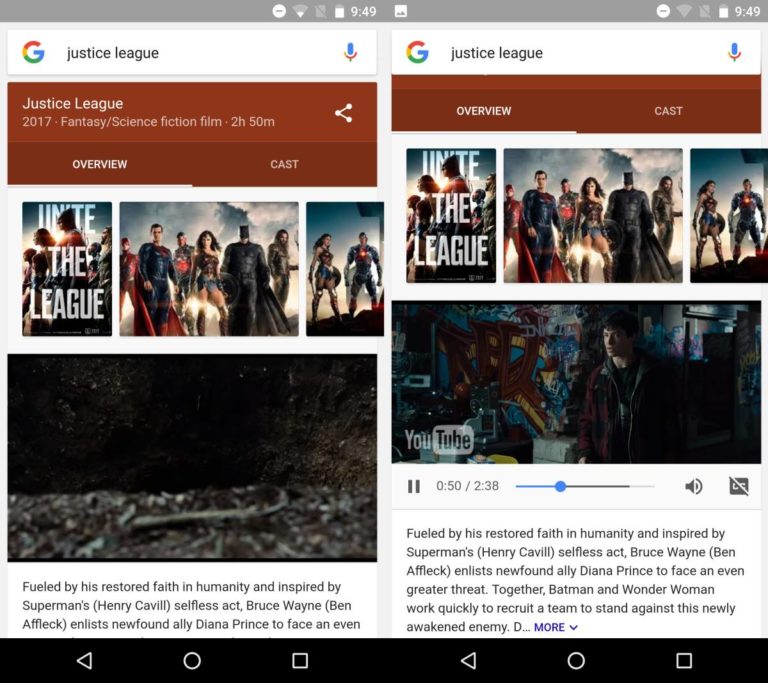Open the YouTube logo on the trailer
The height and width of the screenshot is (683, 768).
tap(438, 439)
